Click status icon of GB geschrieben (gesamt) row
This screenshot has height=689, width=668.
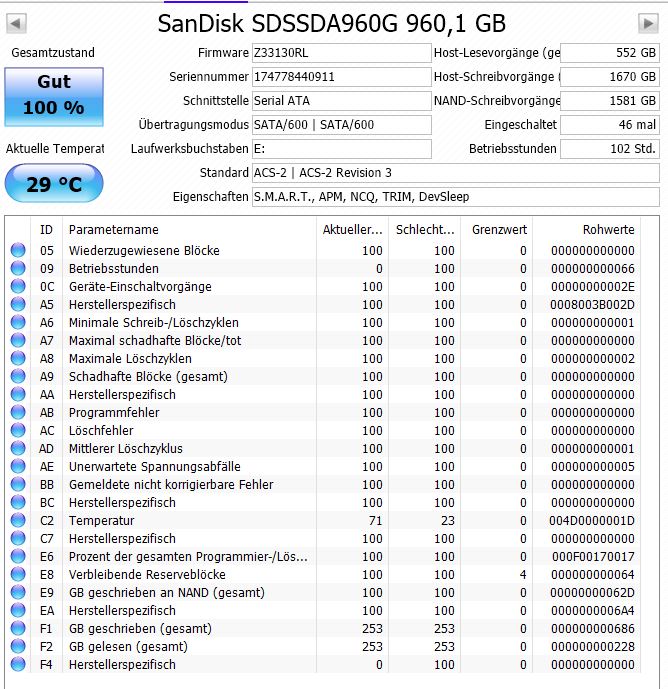[x=18, y=628]
